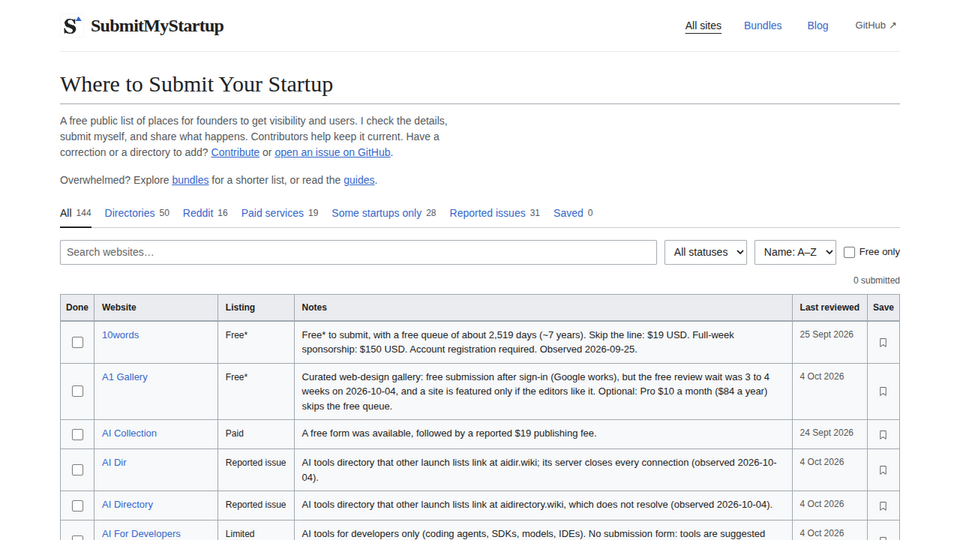Click the SubmitMyStartup S logo icon
960x540 pixels.
tap(72, 26)
